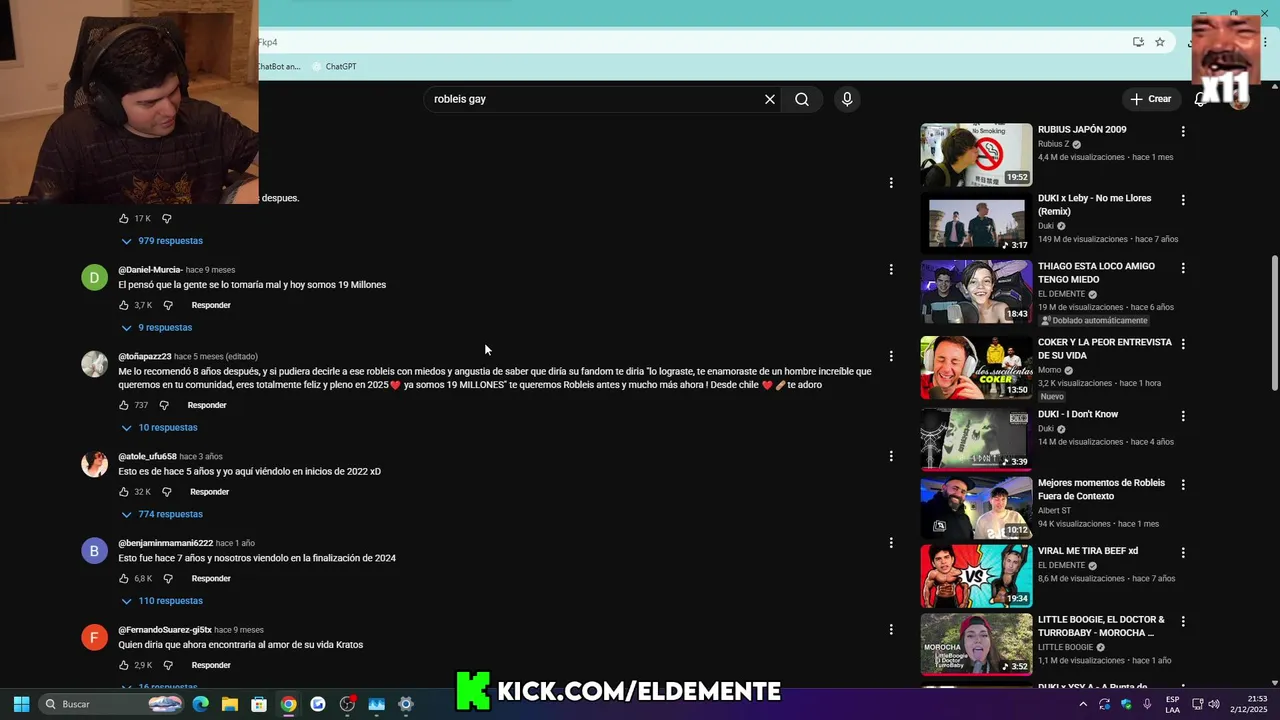This screenshot has width=1280, height=720.
Task: Open the menu for VIRAL ME TIRA BEEF video
Action: pos(1183,553)
